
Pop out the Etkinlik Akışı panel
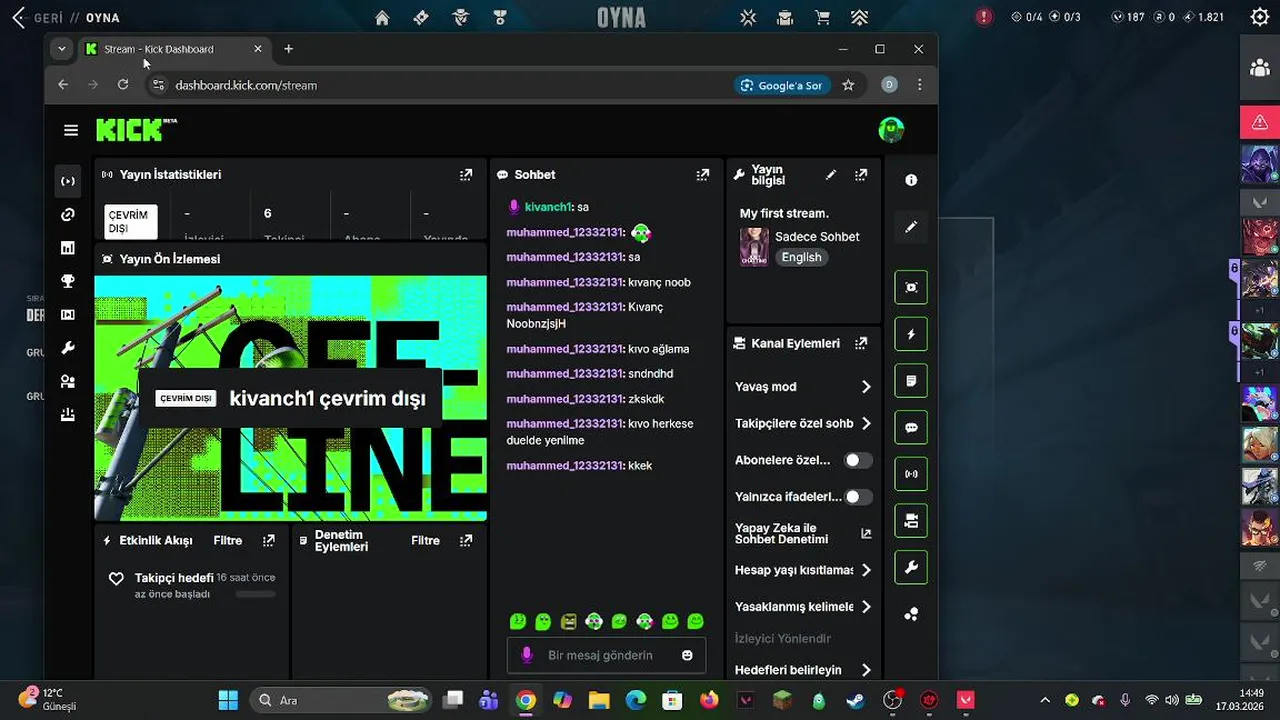[269, 540]
